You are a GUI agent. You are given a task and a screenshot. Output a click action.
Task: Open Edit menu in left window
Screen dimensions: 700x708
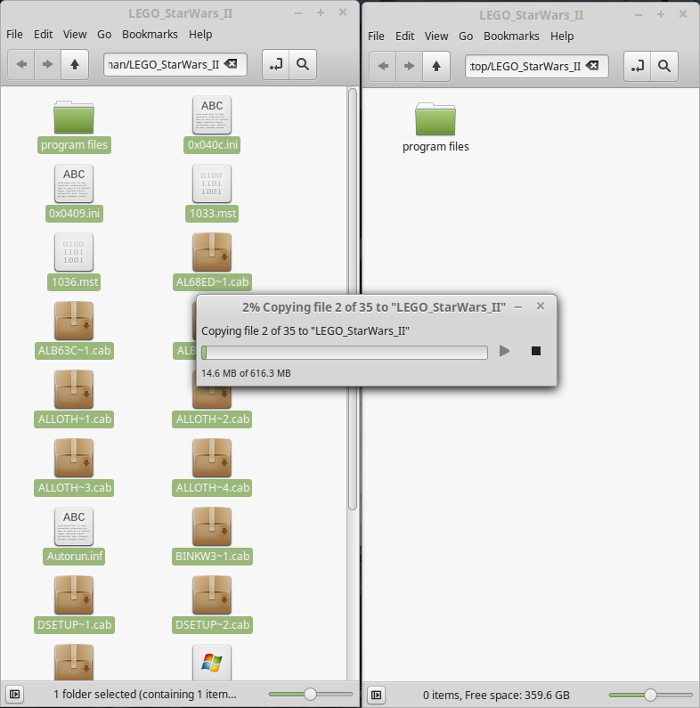[43, 34]
